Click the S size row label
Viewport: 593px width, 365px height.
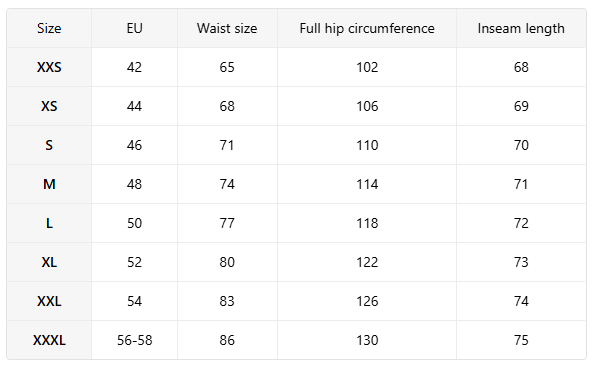49,145
